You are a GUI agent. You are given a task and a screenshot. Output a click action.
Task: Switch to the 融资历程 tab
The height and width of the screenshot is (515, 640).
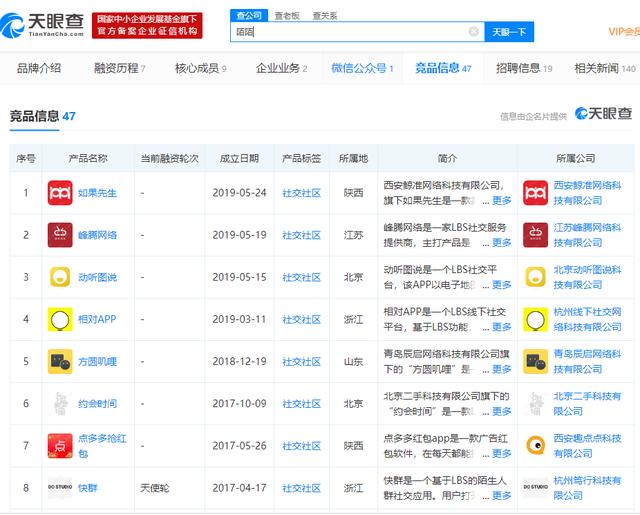(119, 68)
